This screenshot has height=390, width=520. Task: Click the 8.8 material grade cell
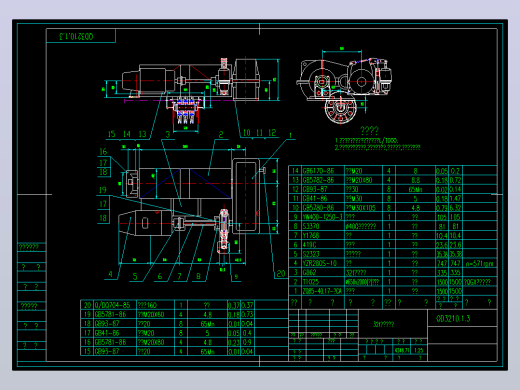[x=415, y=180]
